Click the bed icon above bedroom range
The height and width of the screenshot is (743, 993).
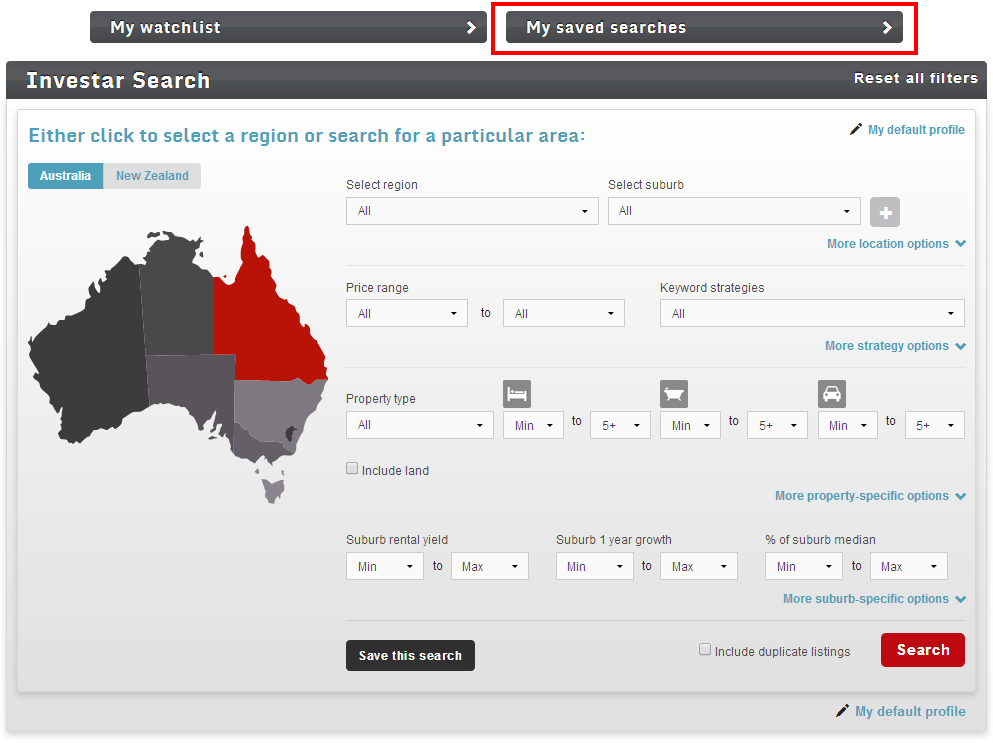coord(516,393)
